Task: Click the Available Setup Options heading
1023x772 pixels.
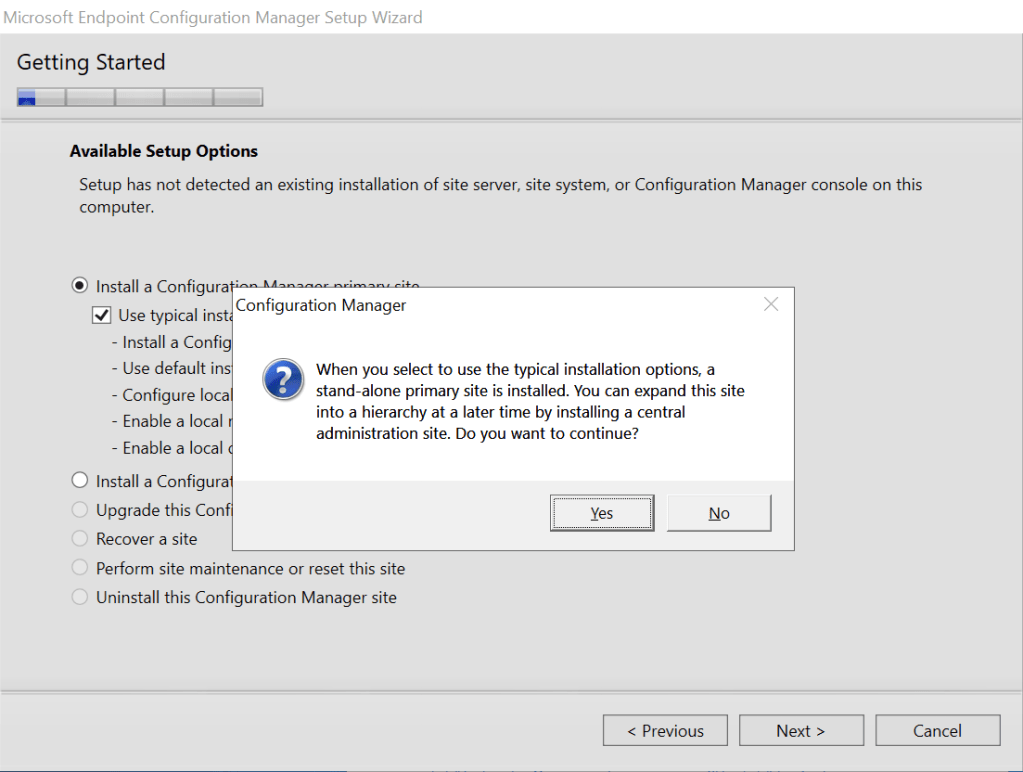Action: pyautogui.click(x=164, y=151)
